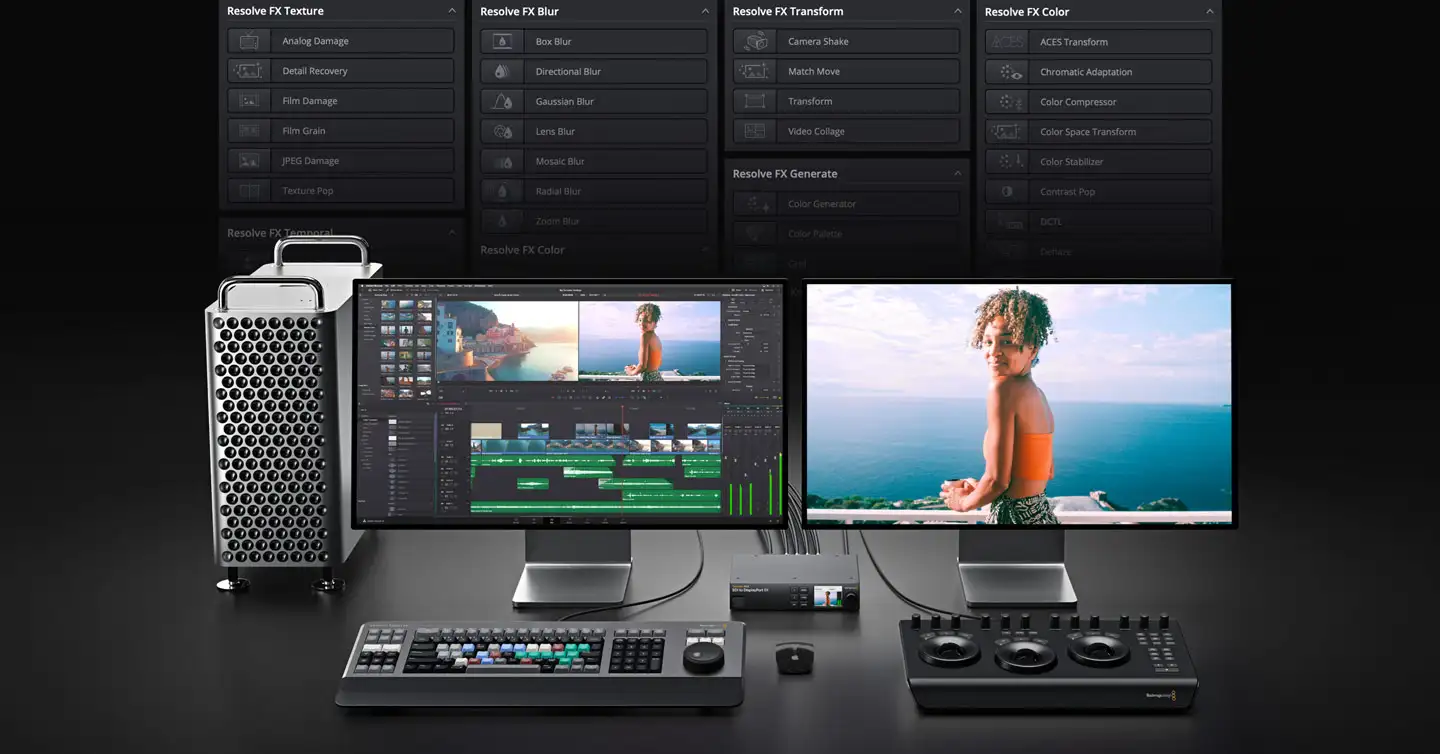Click the Box Blur effect icon
1440x754 pixels.
tap(503, 42)
